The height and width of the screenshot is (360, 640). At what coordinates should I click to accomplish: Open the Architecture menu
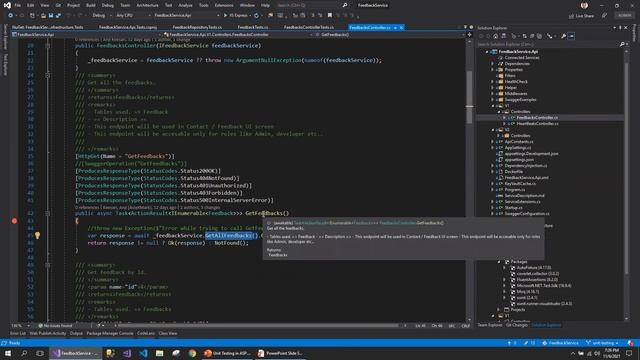(x=147, y=5)
